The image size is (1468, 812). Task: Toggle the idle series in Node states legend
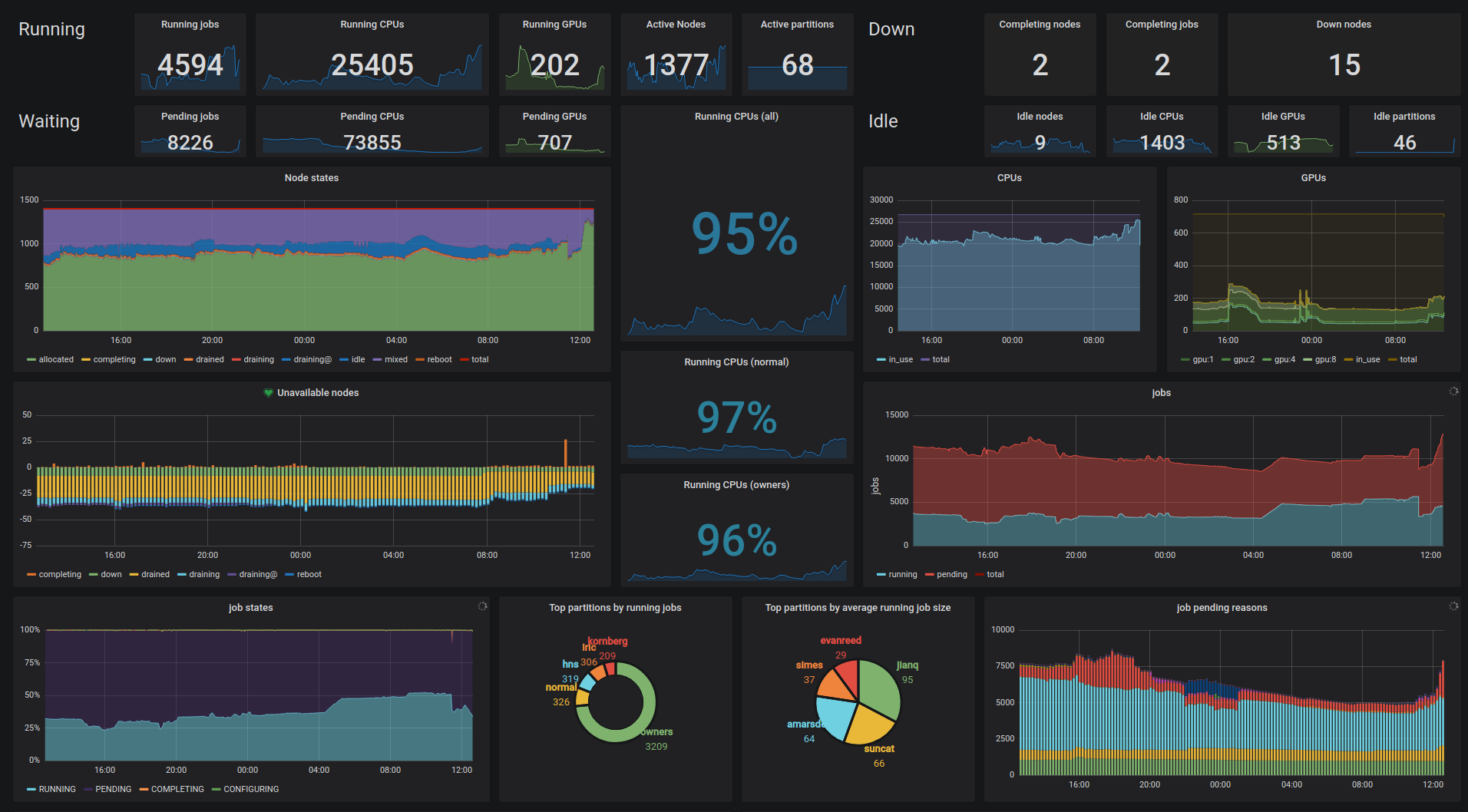[358, 359]
